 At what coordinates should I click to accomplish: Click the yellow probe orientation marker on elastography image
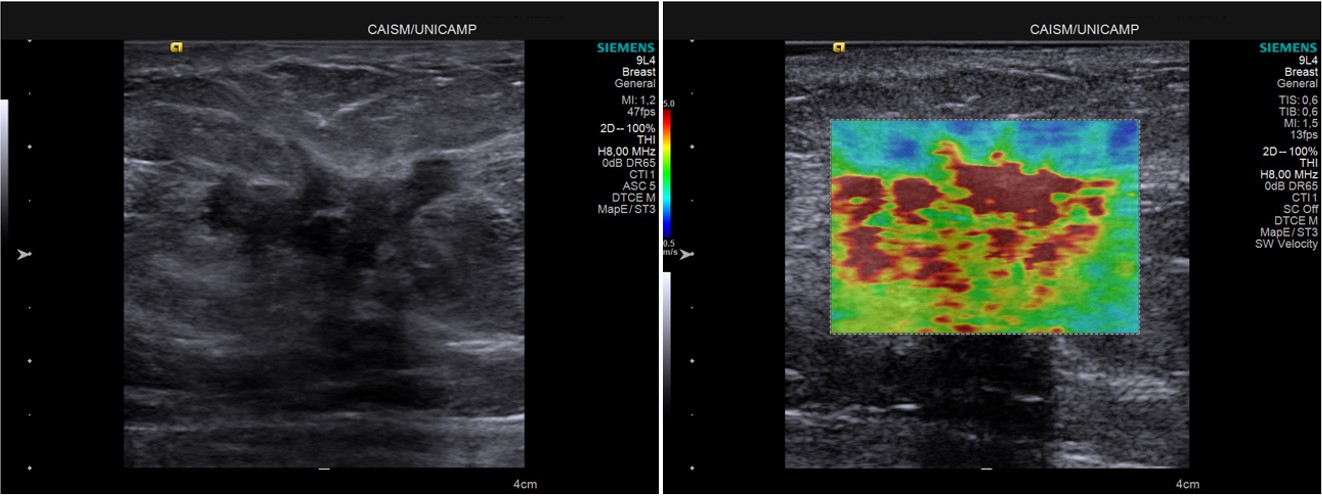pos(838,46)
